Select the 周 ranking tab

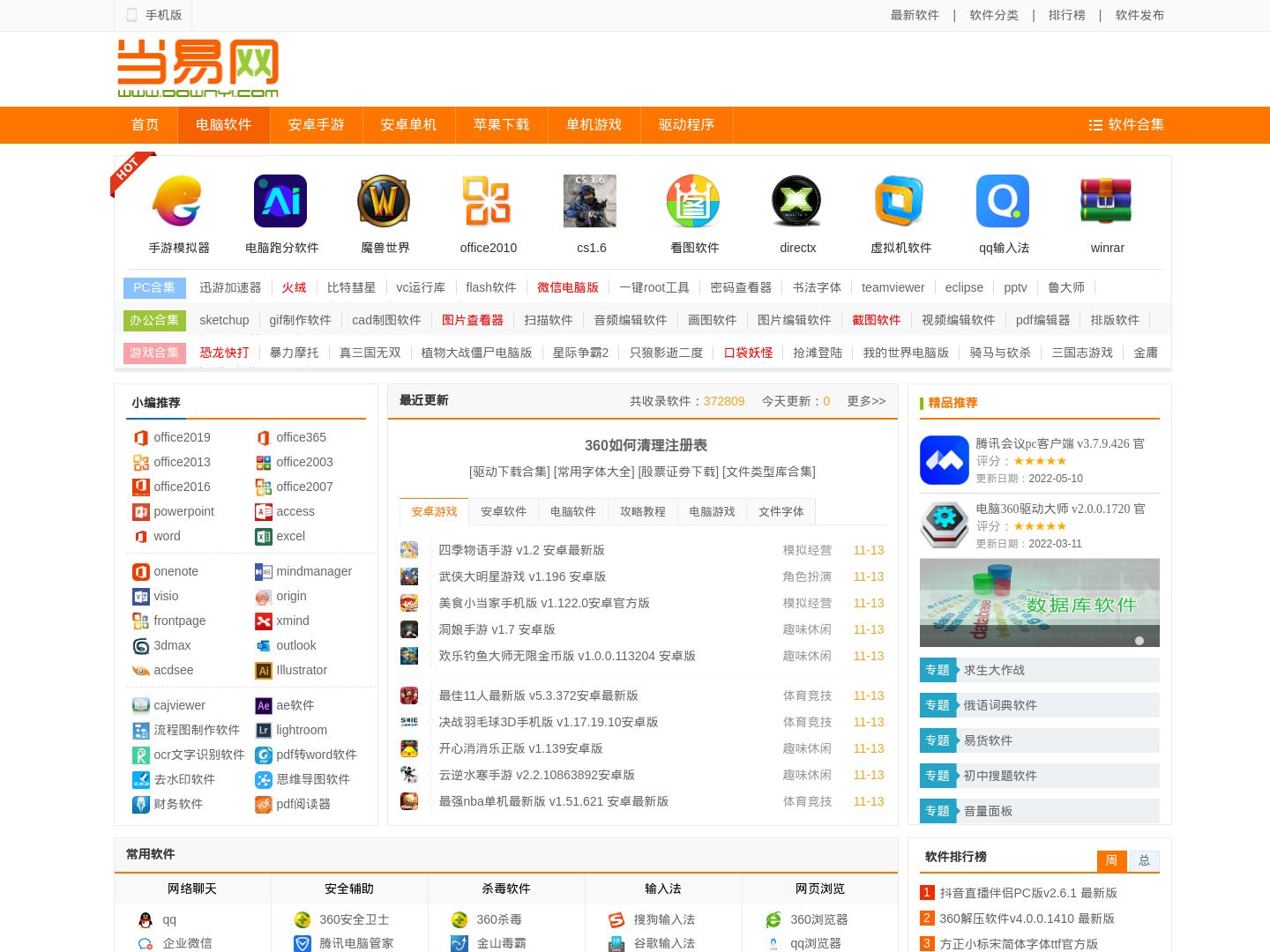click(x=1112, y=860)
